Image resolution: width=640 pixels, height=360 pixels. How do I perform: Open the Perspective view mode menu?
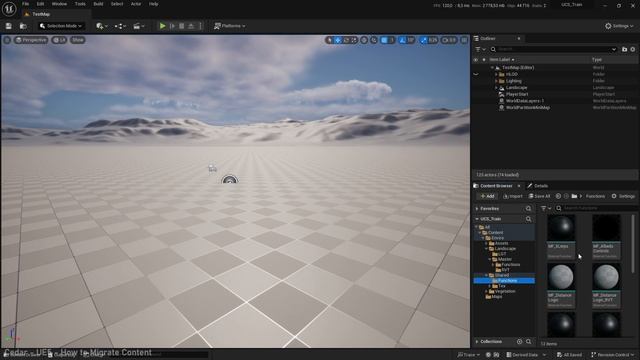(31, 40)
